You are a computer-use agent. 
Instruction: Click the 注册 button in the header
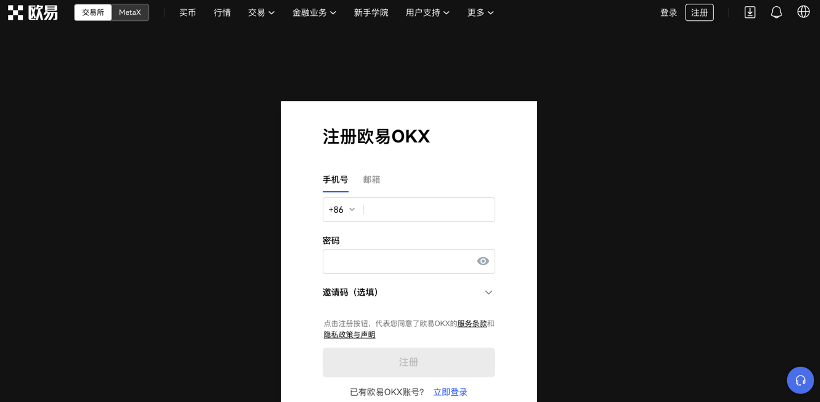(699, 13)
